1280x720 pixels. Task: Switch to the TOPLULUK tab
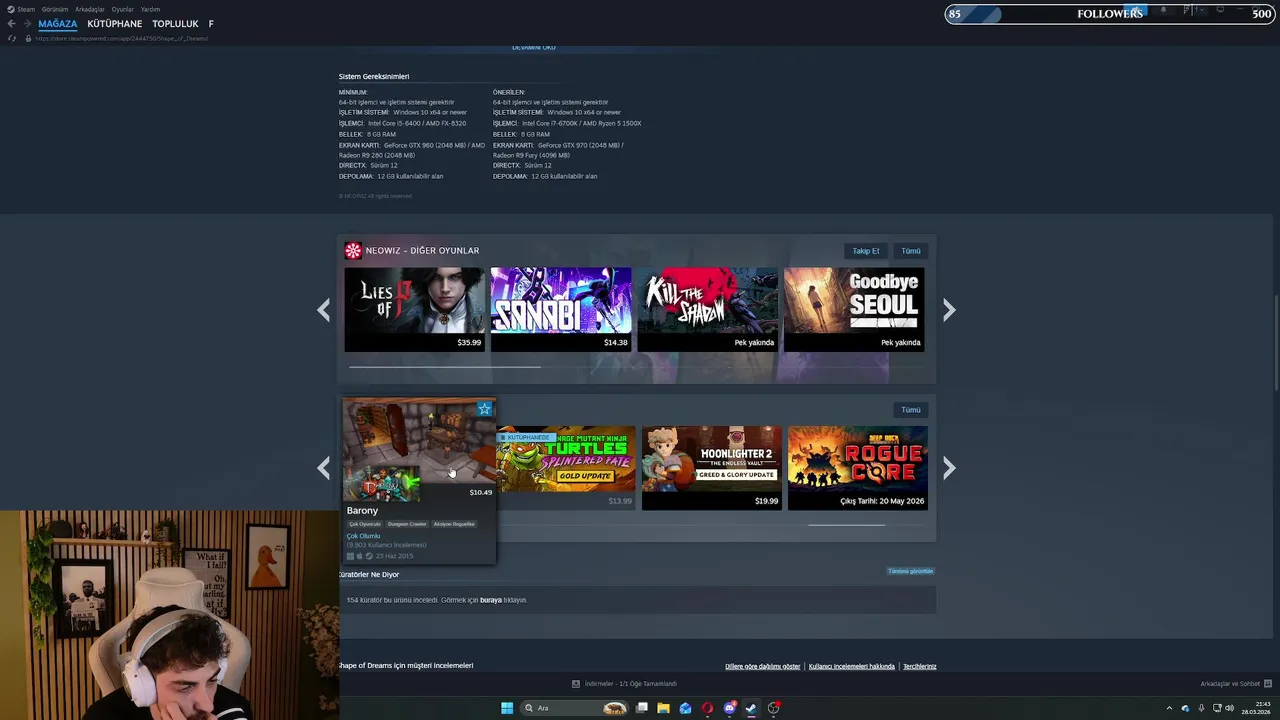pyautogui.click(x=175, y=24)
